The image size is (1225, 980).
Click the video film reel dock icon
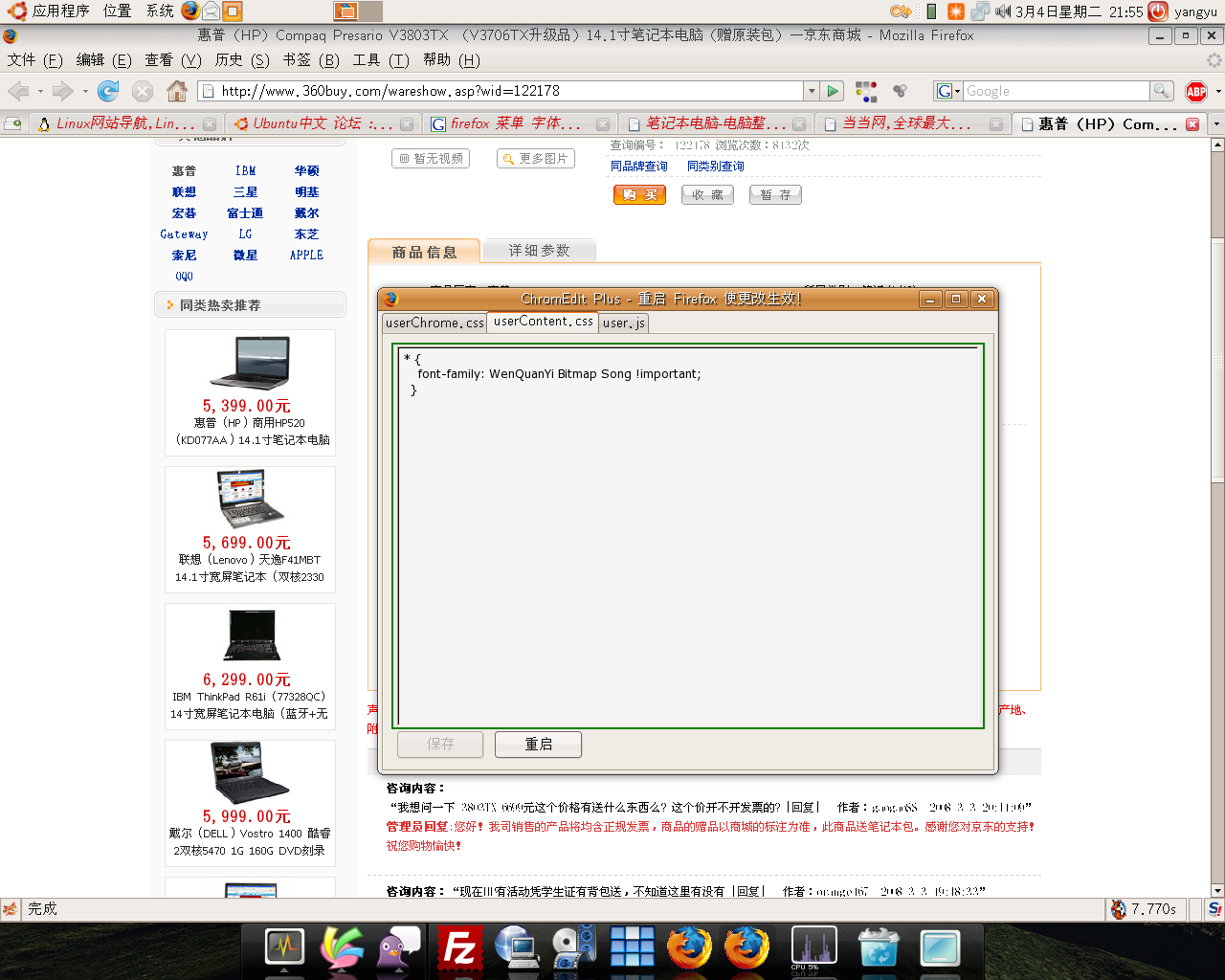click(573, 948)
